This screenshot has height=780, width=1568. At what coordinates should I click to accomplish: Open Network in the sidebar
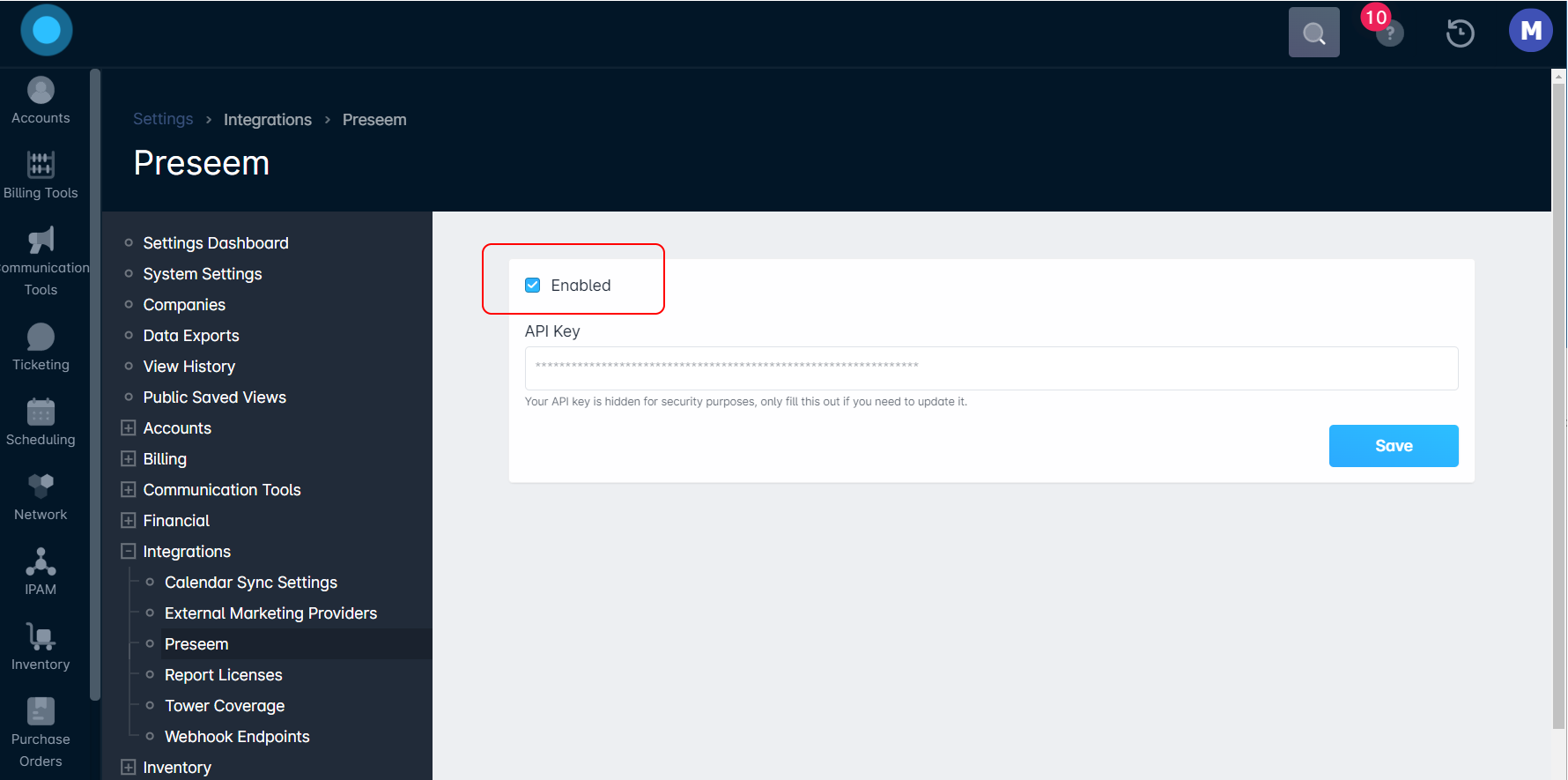(x=41, y=497)
